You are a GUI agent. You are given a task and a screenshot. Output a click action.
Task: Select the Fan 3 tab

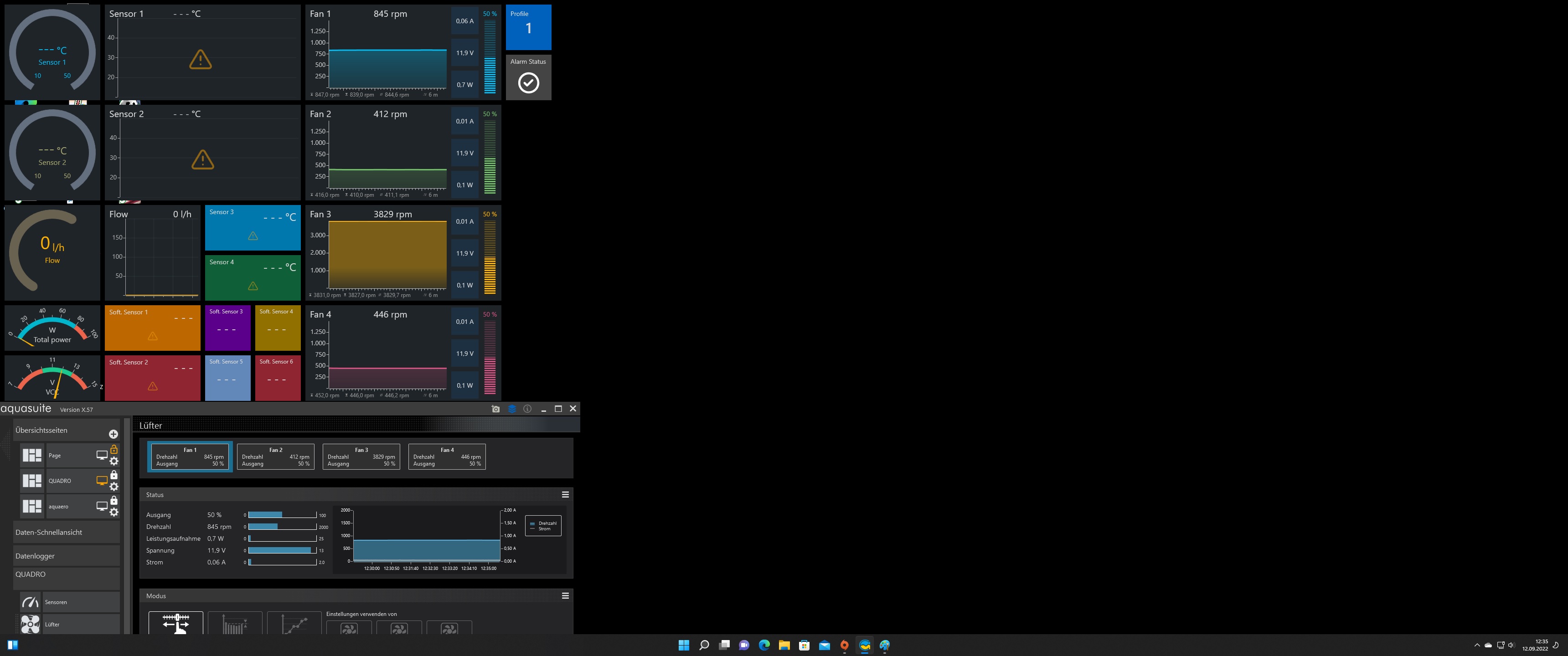coord(361,456)
